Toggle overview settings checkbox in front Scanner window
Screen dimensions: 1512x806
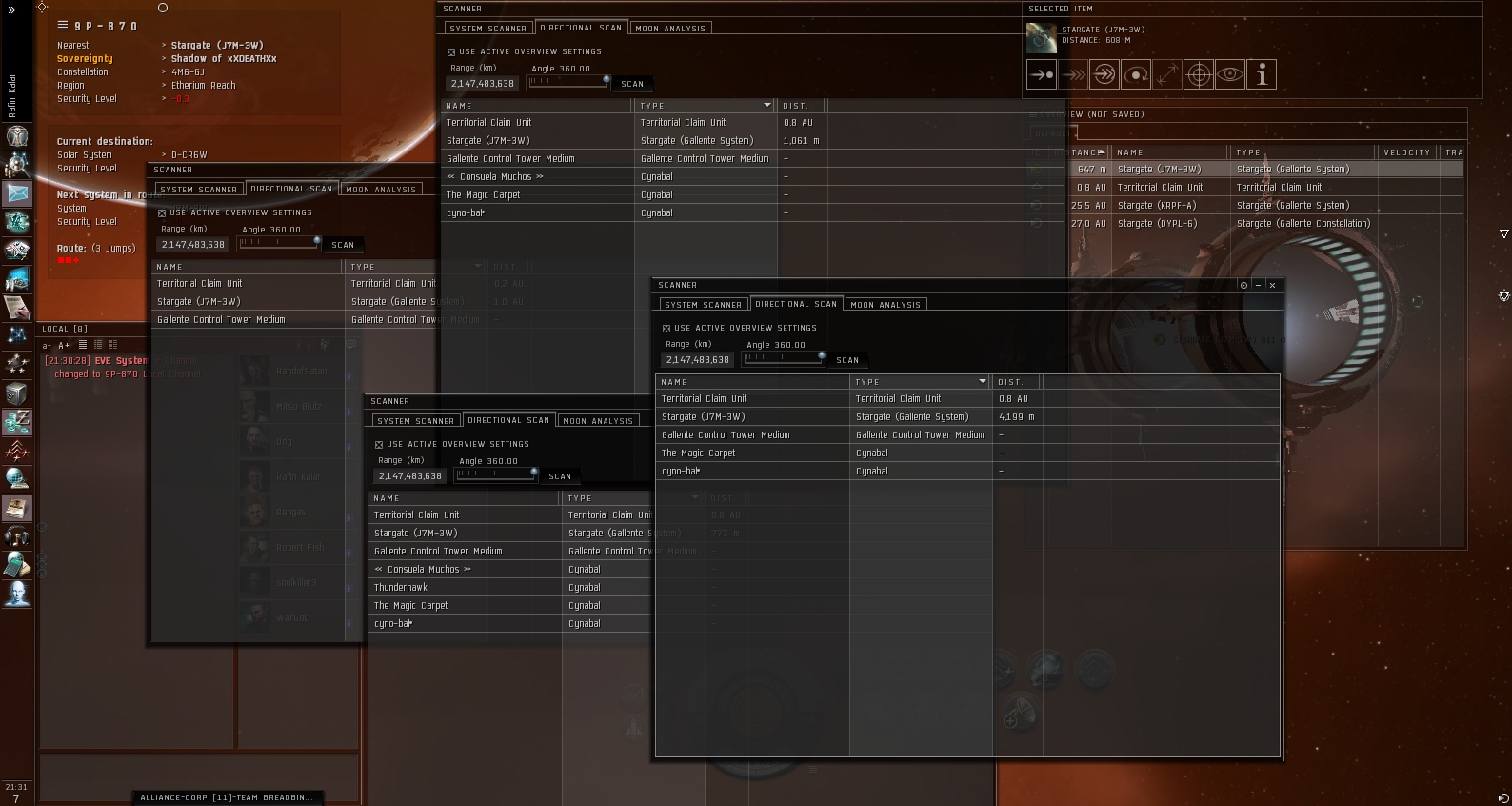click(666, 328)
